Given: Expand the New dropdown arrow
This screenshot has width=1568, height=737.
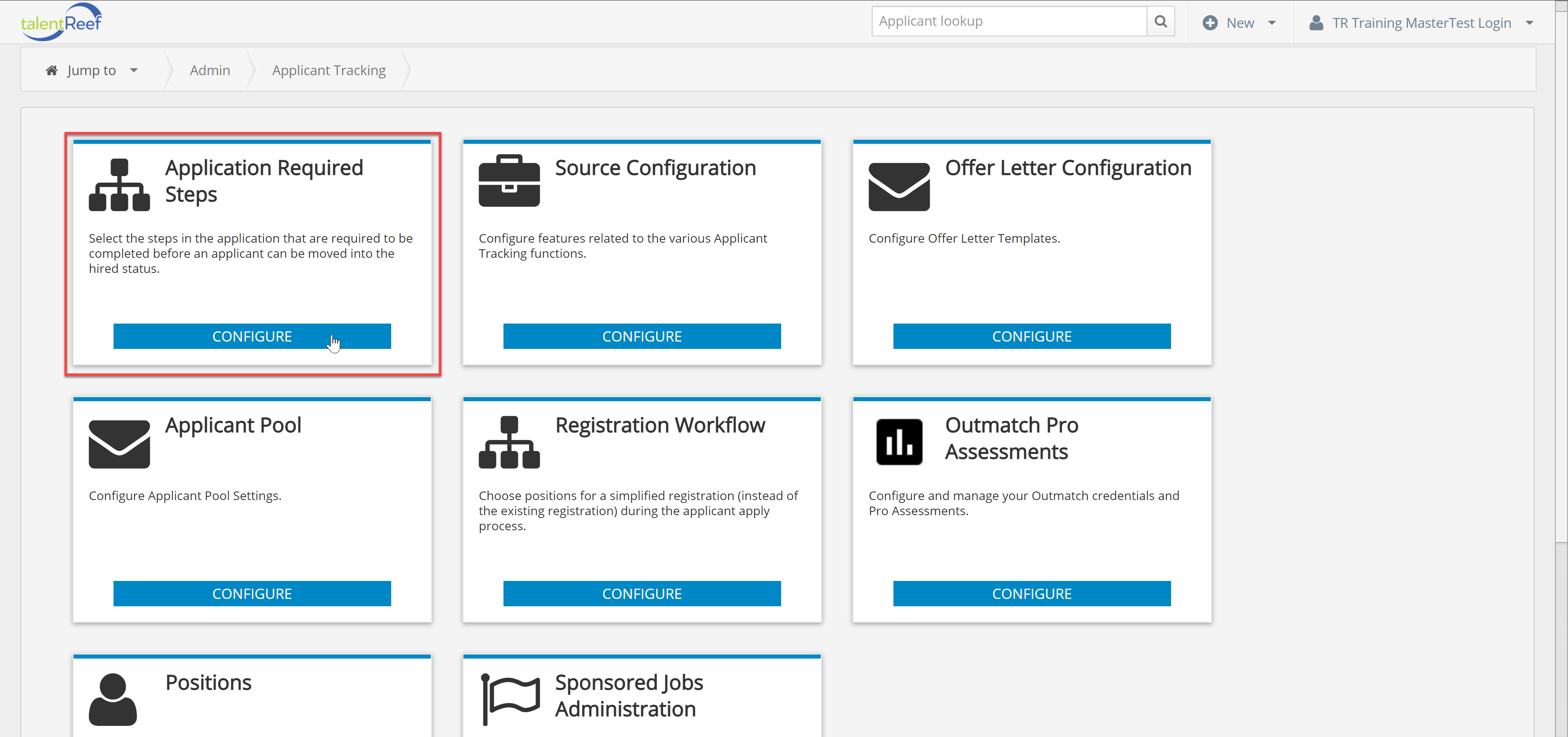Looking at the screenshot, I should click(1272, 23).
